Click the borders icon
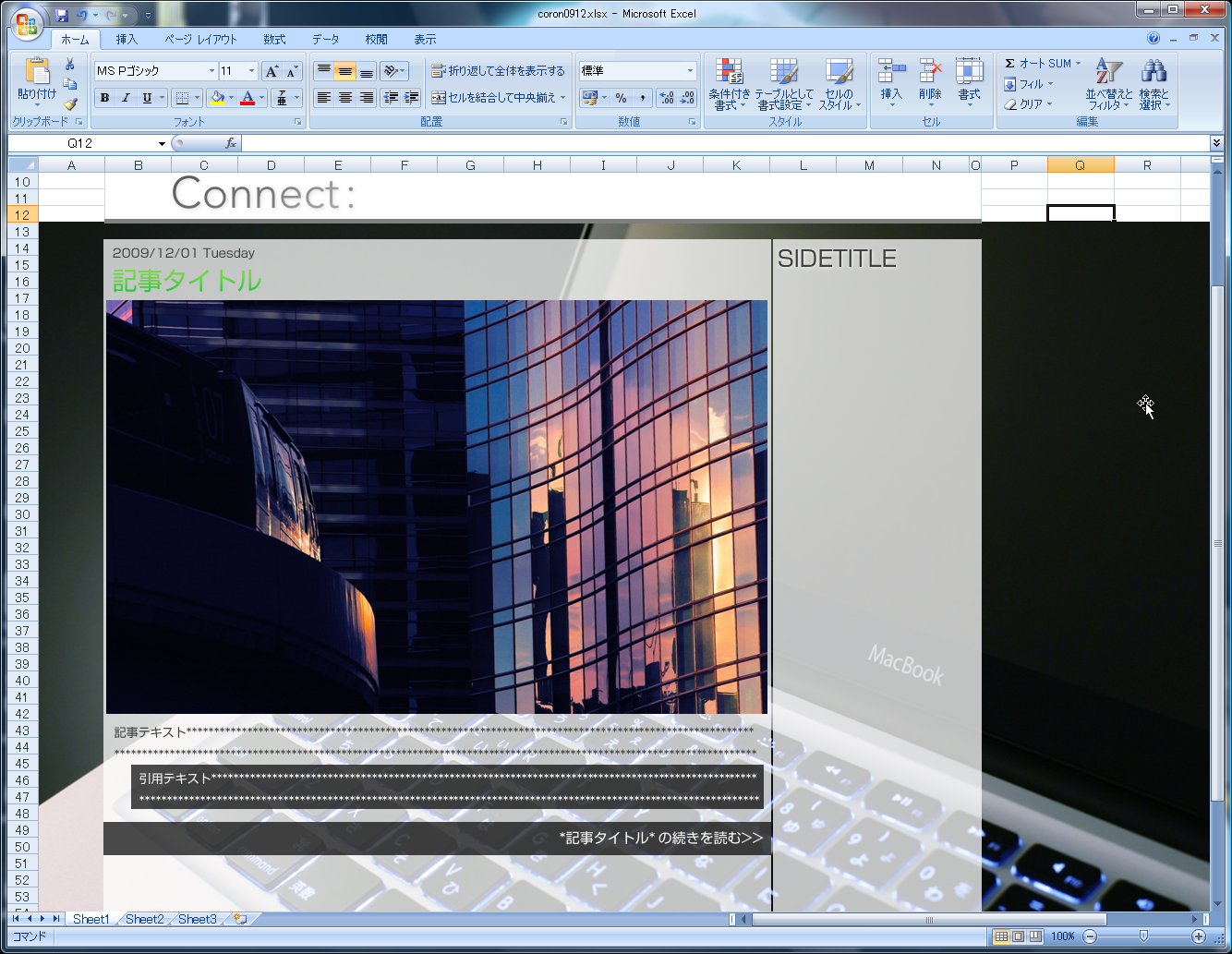Image resolution: width=1232 pixels, height=954 pixels. click(182, 98)
